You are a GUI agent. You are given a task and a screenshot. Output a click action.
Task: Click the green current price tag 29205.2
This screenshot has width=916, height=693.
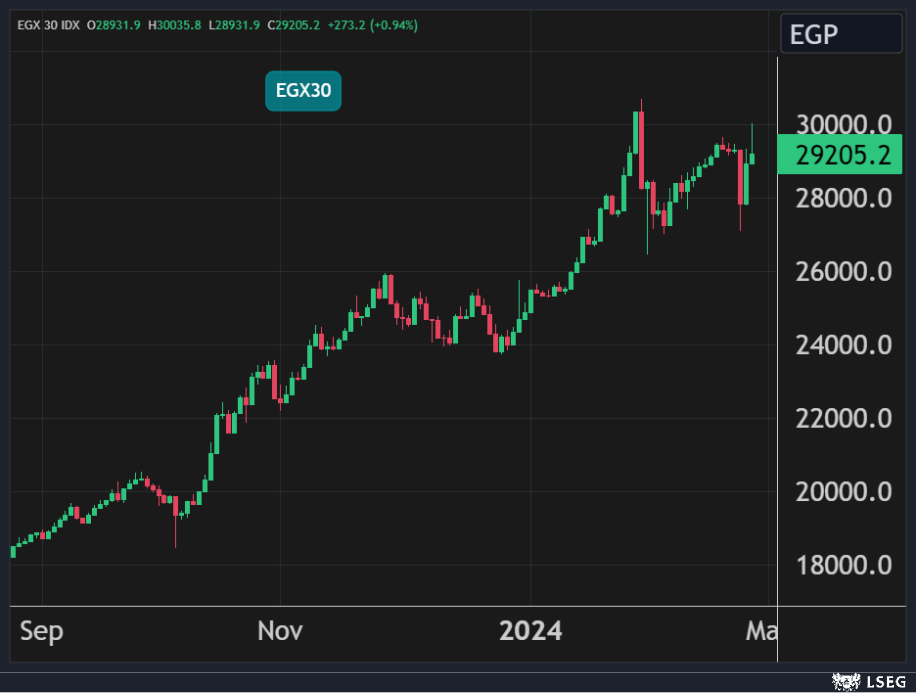(x=843, y=156)
